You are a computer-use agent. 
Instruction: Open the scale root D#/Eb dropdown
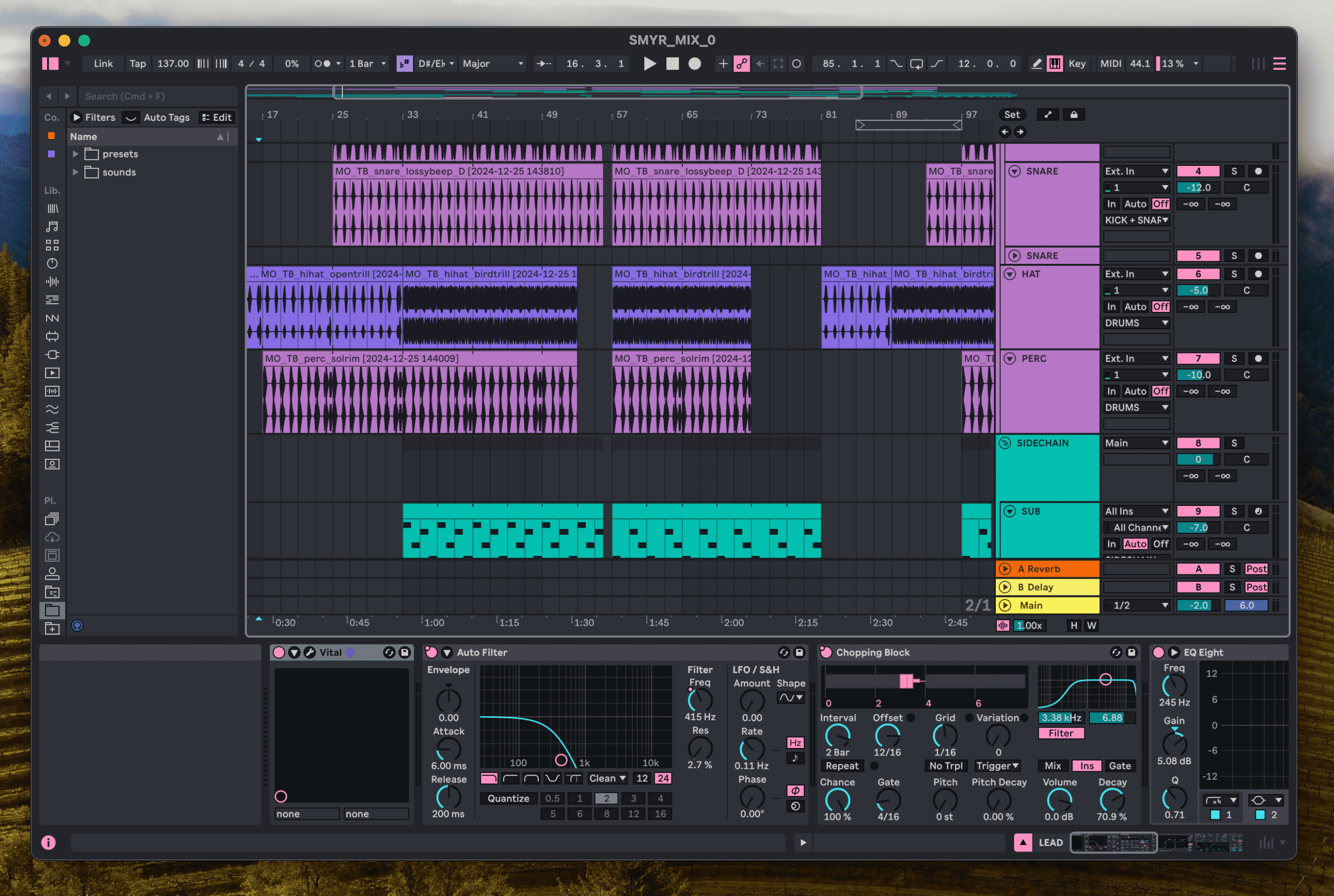pyautogui.click(x=436, y=63)
